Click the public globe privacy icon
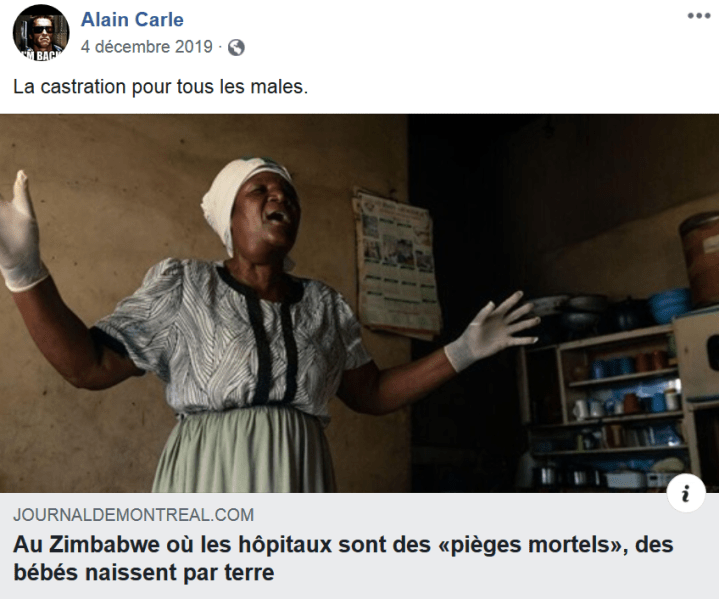This screenshot has width=719, height=599. (236, 47)
